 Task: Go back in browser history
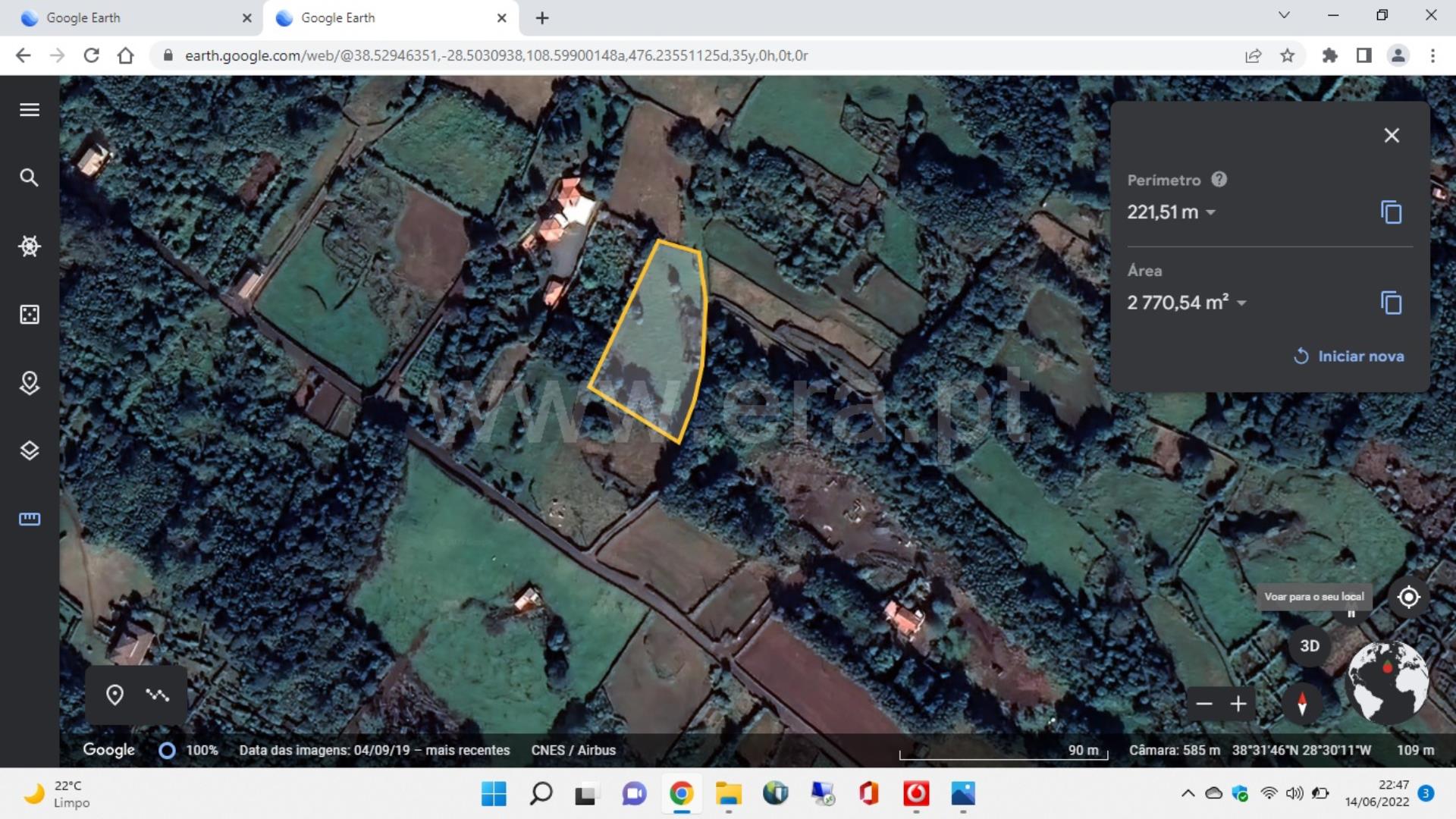pos(24,55)
